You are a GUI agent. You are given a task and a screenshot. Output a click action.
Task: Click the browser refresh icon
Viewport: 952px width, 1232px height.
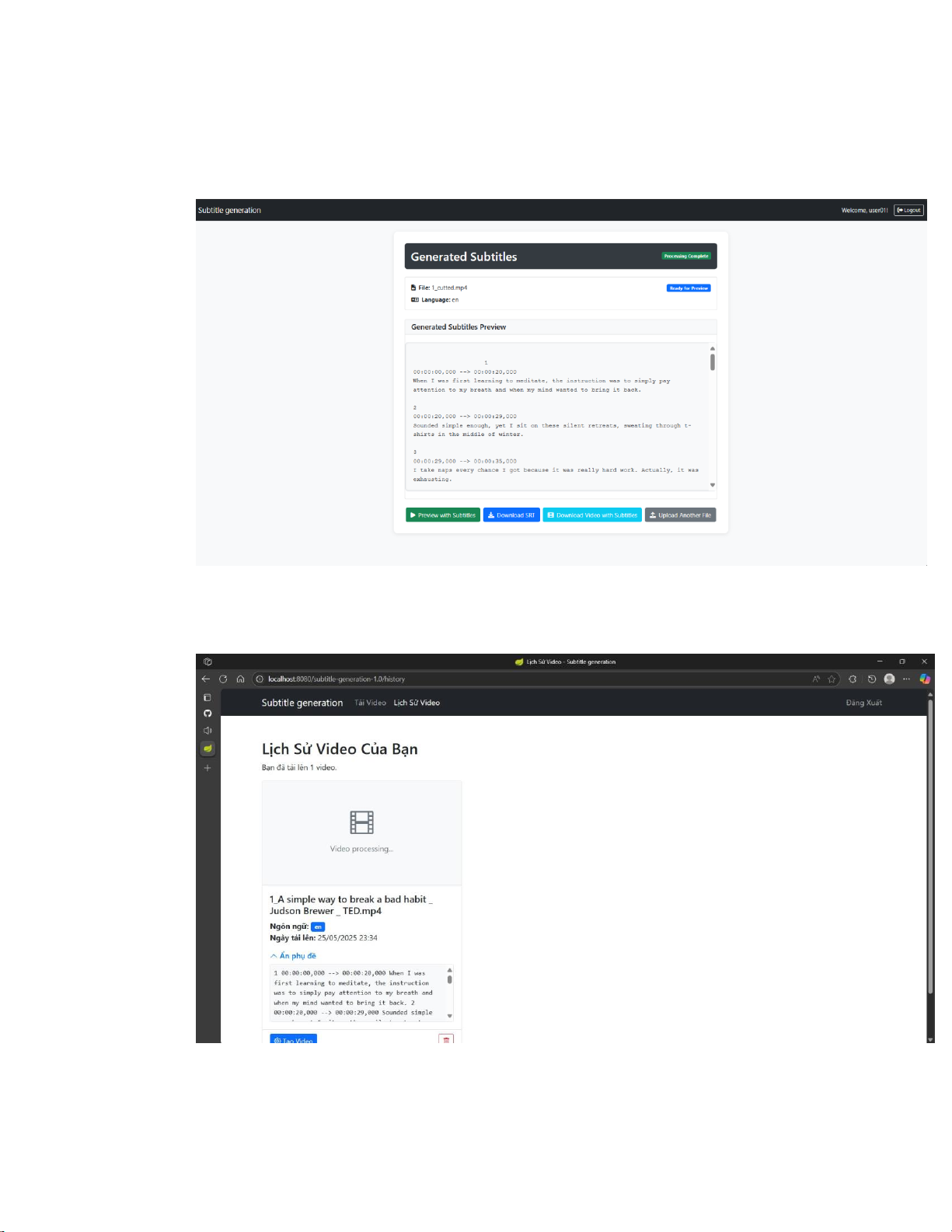coord(223,679)
